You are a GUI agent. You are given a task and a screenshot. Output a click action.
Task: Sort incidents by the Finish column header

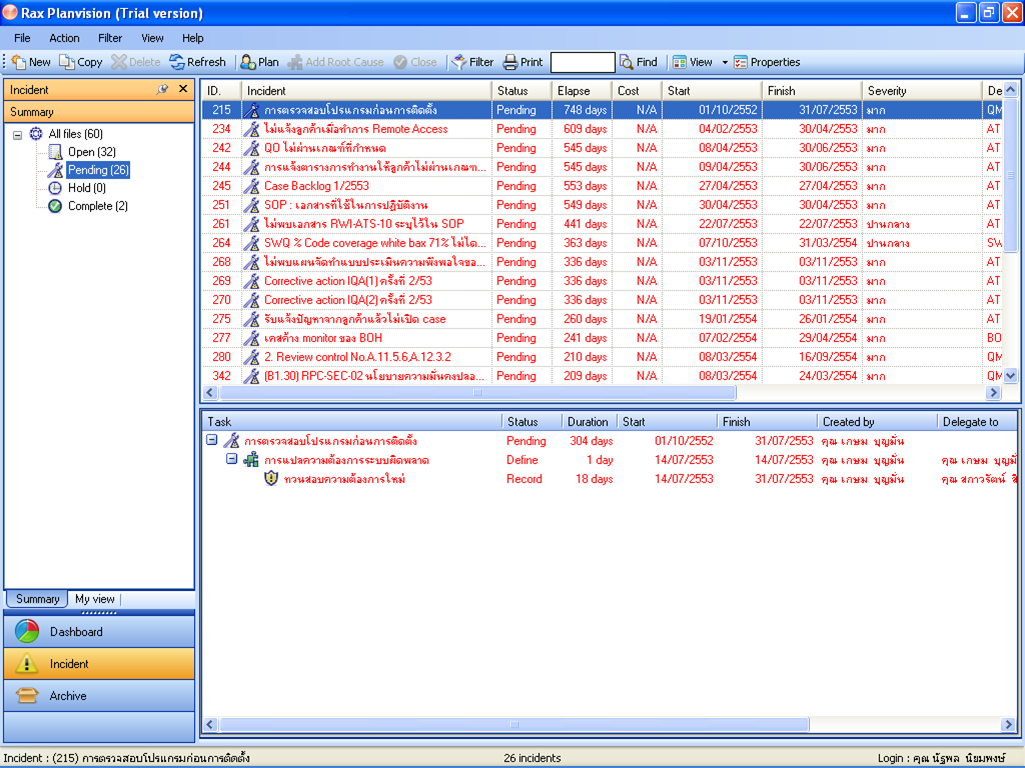[x=811, y=91]
